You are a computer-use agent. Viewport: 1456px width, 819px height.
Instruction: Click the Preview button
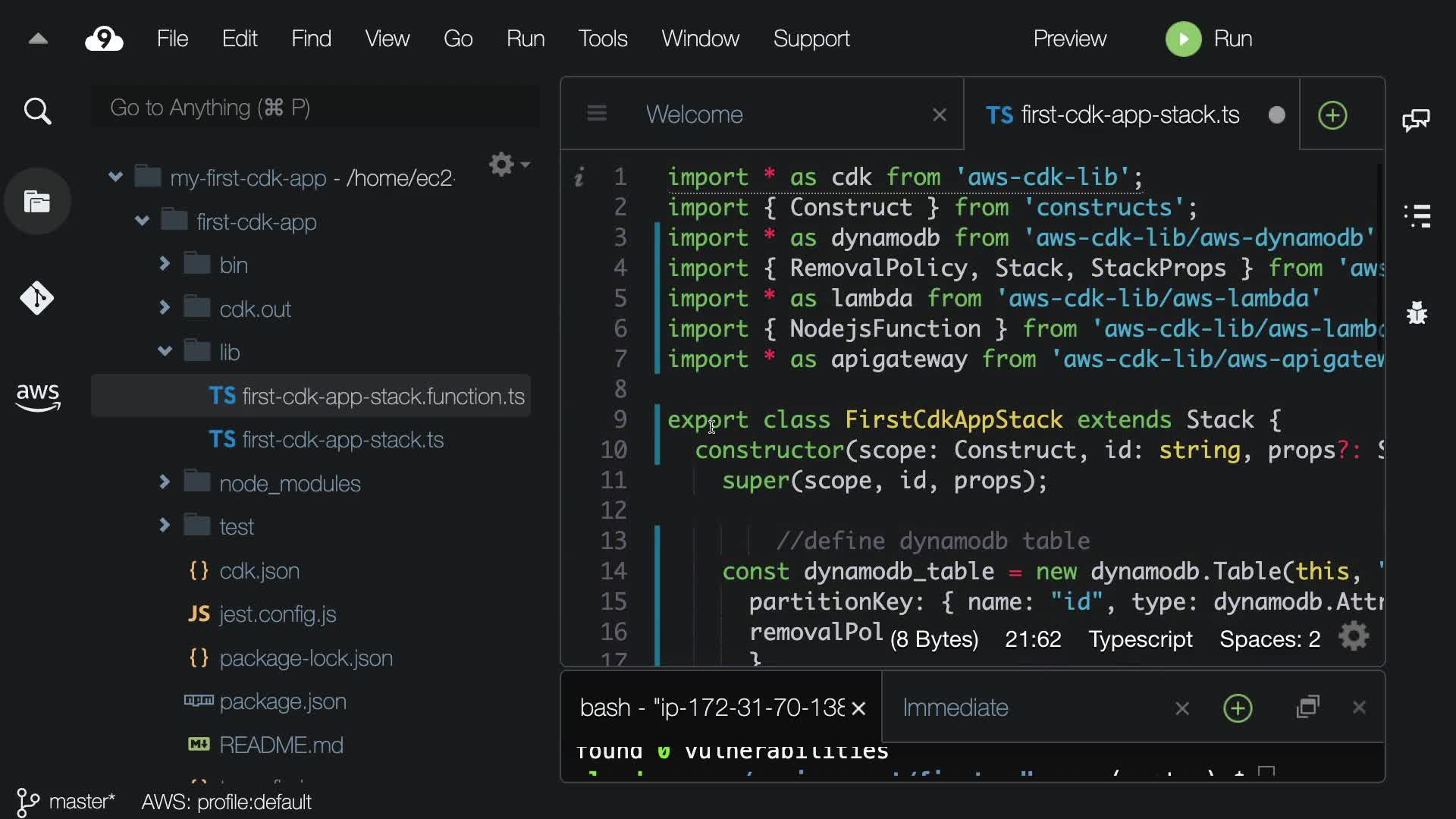tap(1069, 39)
